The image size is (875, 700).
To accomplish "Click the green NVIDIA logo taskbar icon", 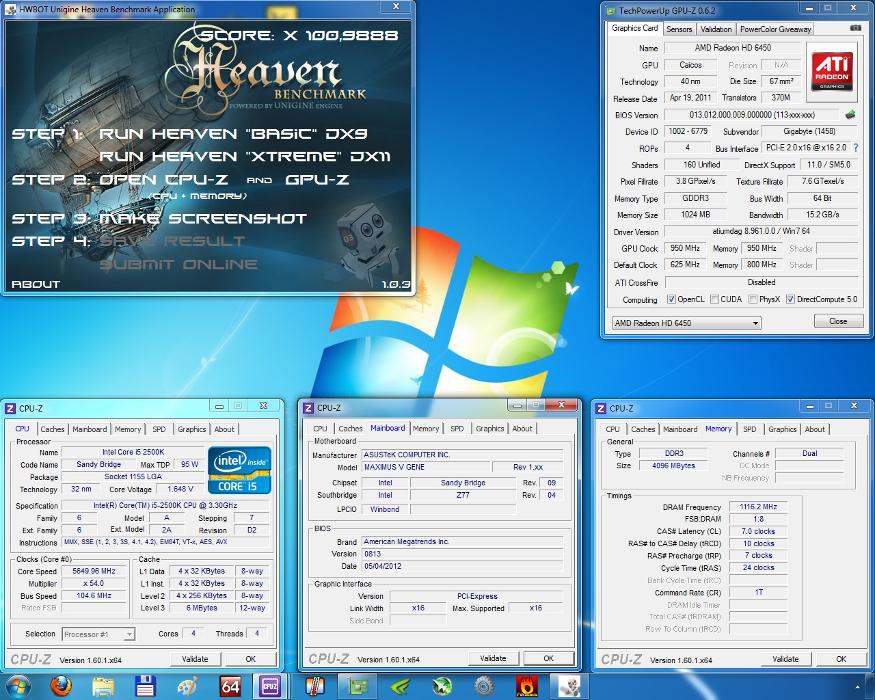I will coord(400,687).
